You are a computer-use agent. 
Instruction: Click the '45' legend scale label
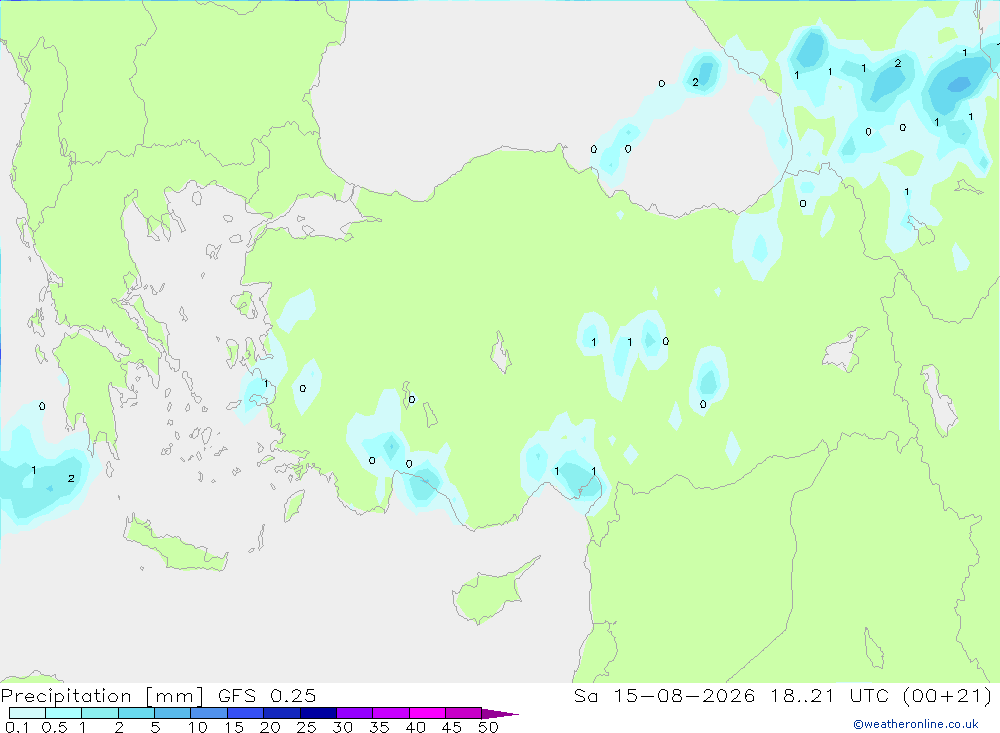[x=452, y=727]
